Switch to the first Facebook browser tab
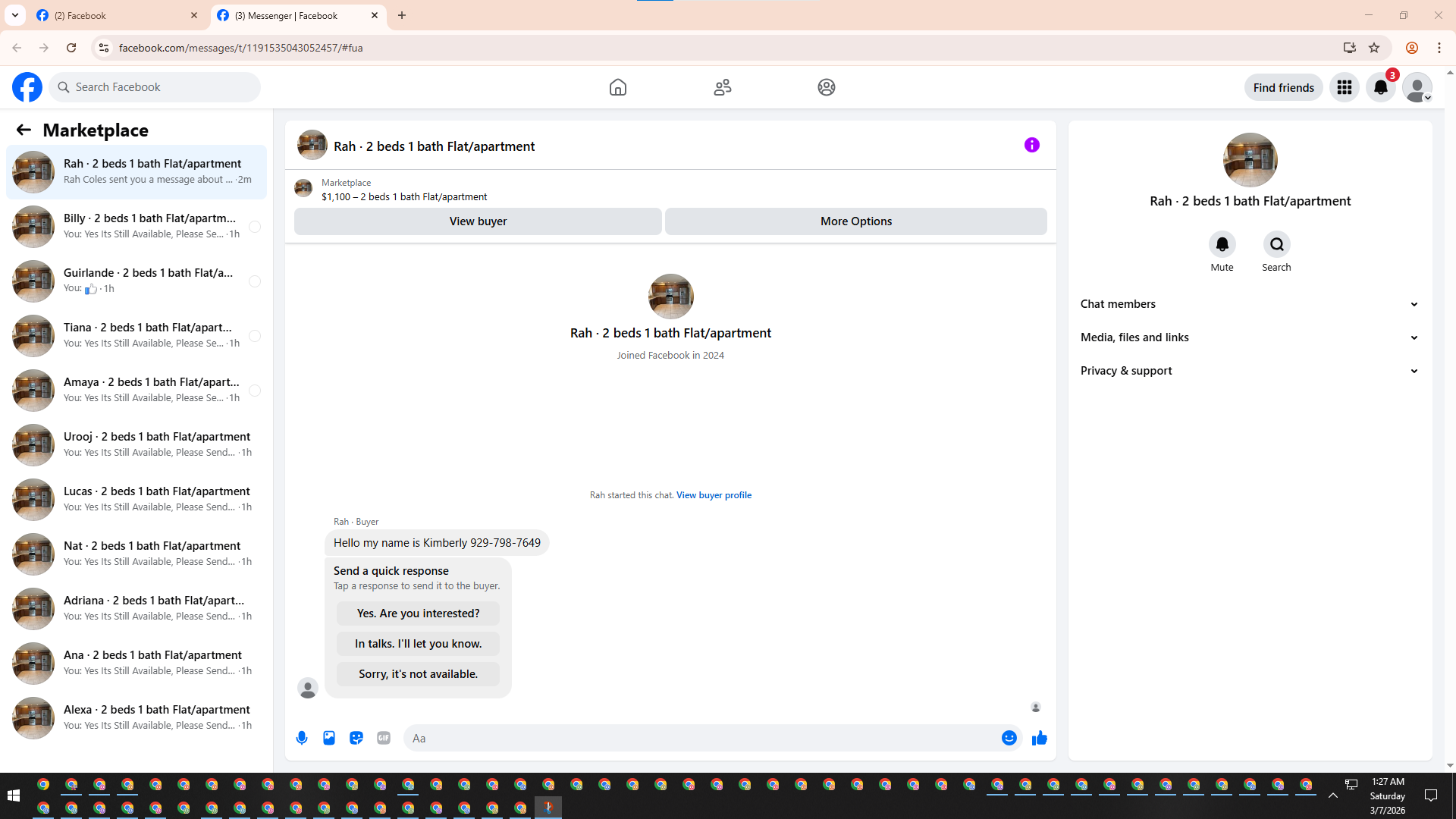This screenshot has height=819, width=1456. [x=114, y=15]
